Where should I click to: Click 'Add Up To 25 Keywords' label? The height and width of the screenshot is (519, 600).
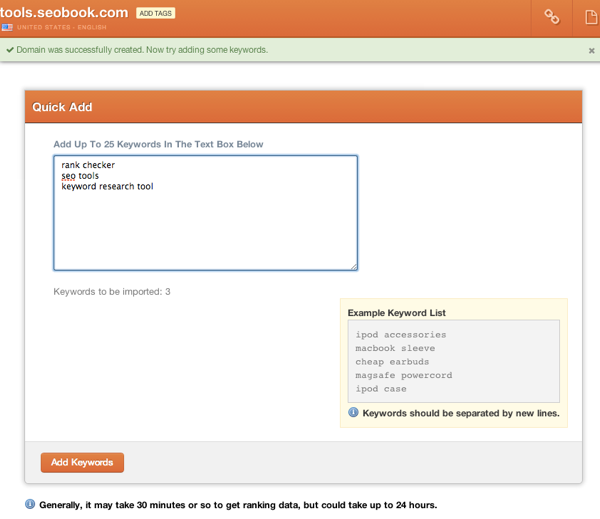[x=158, y=144]
